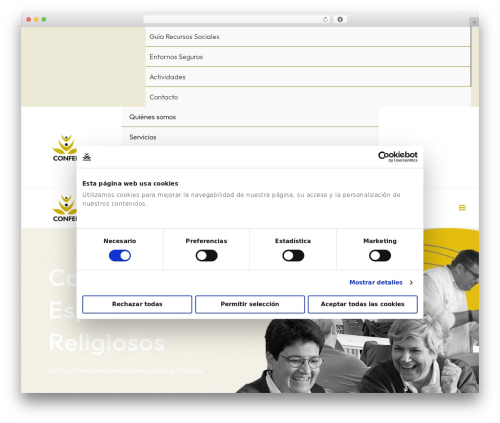Click the small site logo in cookie dialog
This screenshot has width=500, height=423.
(x=87, y=157)
